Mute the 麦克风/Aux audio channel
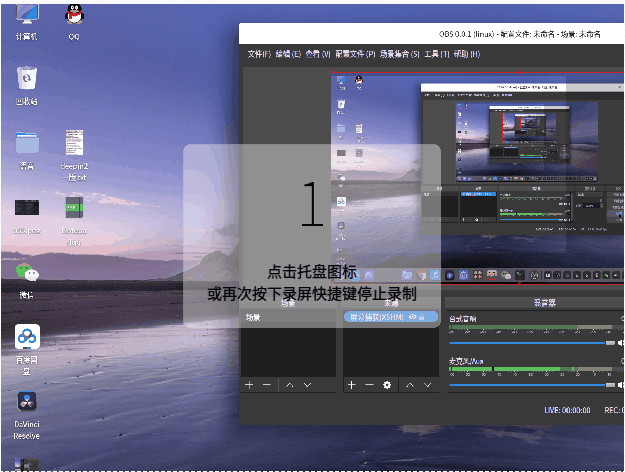The height and width of the screenshot is (472, 625). click(x=621, y=385)
